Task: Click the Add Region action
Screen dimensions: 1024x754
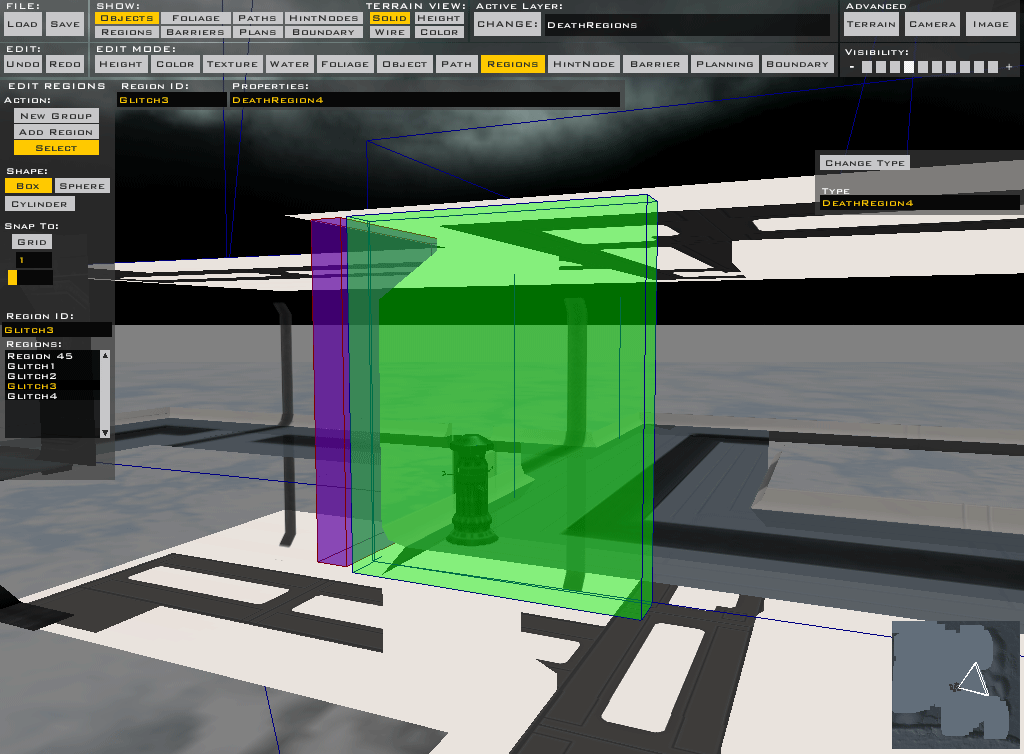Action: point(56,132)
